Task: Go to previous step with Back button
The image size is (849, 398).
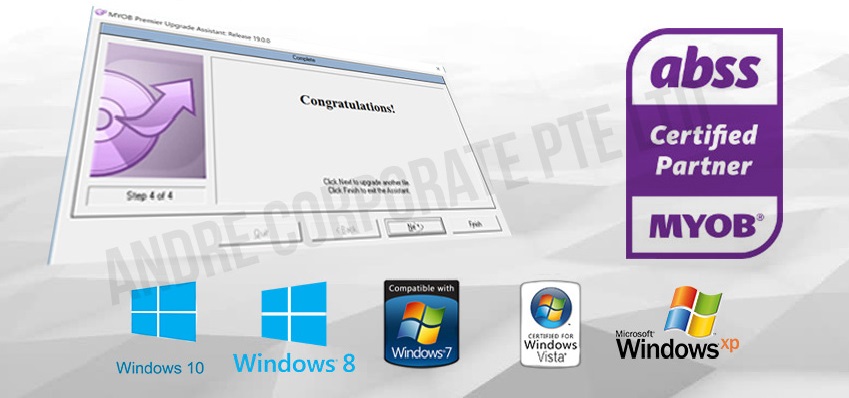Action: pyautogui.click(x=345, y=229)
